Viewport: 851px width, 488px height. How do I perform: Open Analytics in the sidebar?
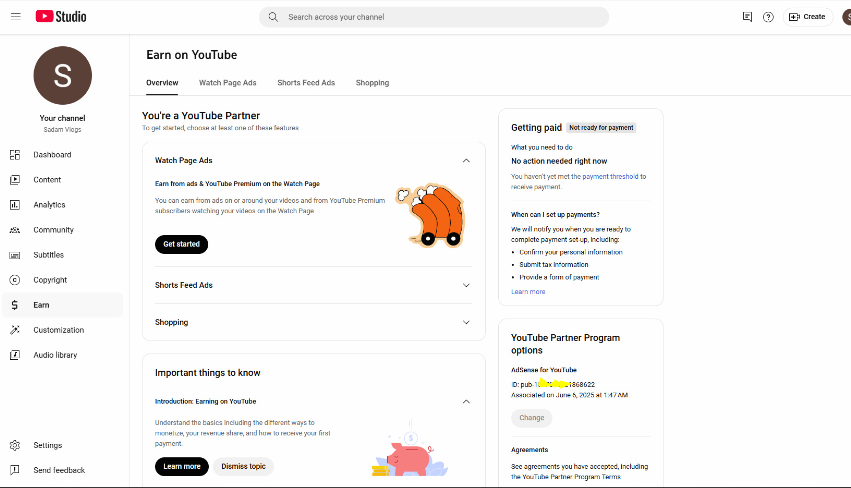62,205
